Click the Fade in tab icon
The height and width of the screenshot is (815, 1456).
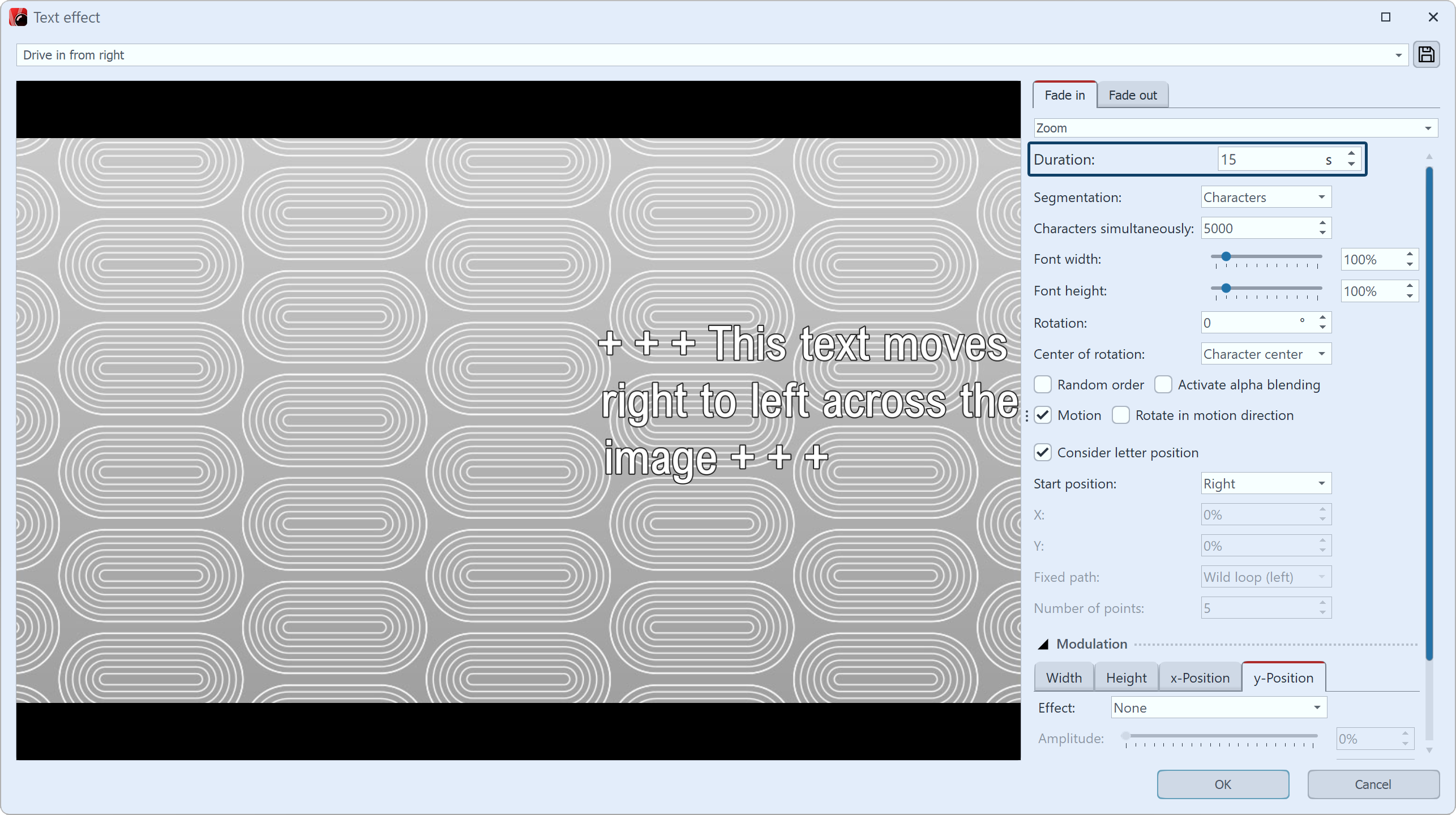tap(1064, 94)
